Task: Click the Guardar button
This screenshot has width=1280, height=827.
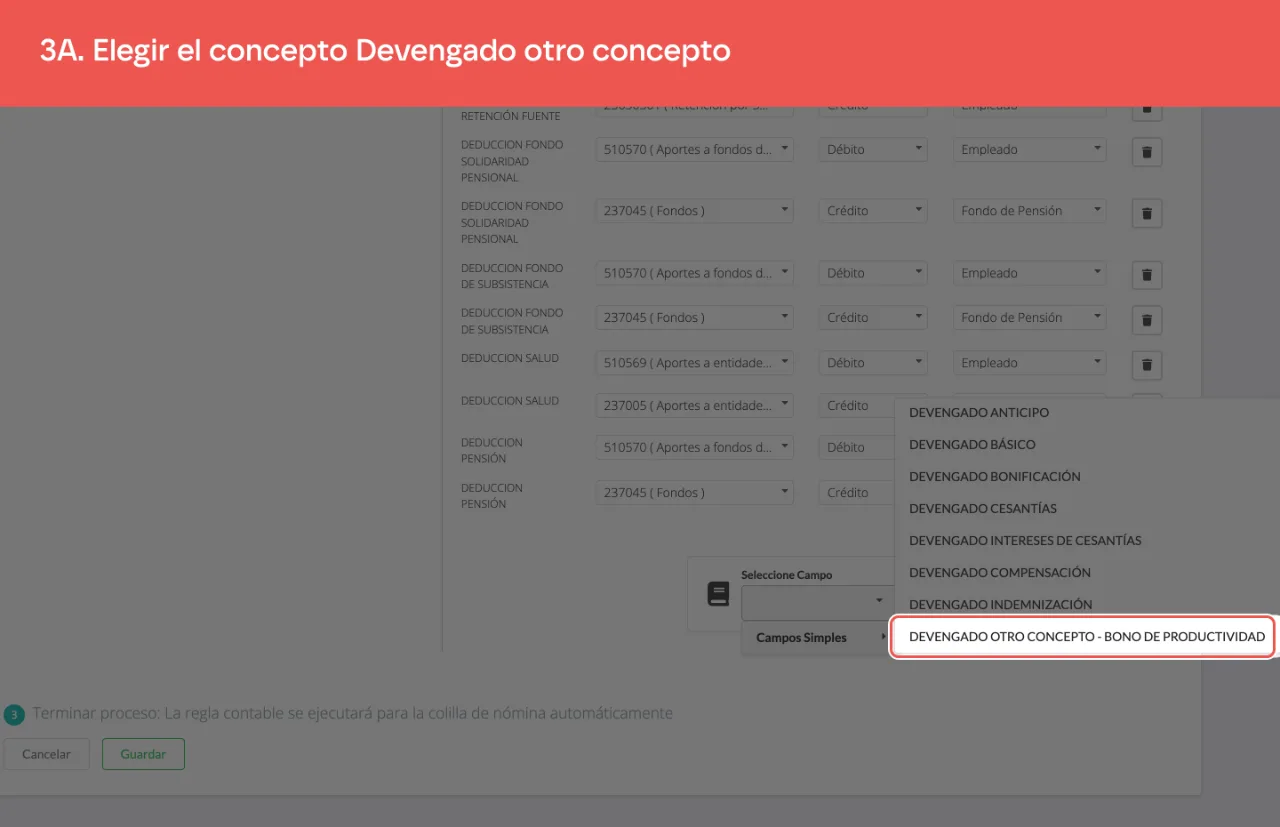Action: [x=143, y=754]
